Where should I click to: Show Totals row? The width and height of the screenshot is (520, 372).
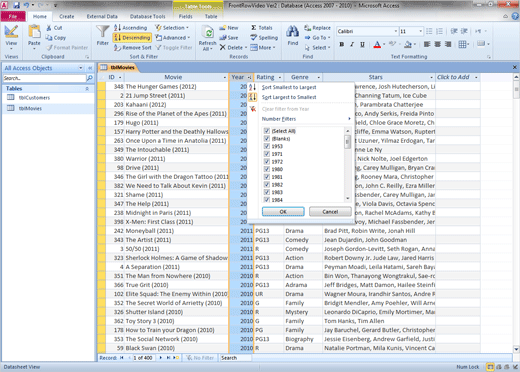pyautogui.click(x=262, y=28)
